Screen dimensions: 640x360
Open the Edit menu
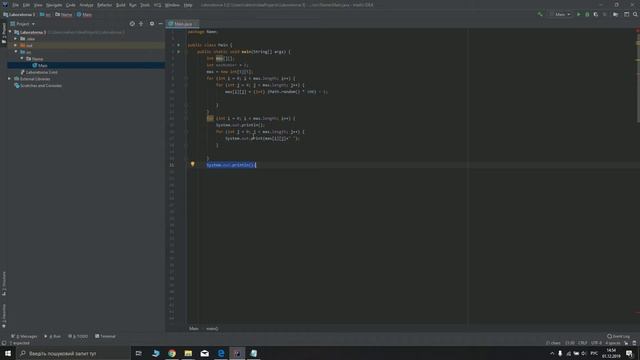coord(26,5)
